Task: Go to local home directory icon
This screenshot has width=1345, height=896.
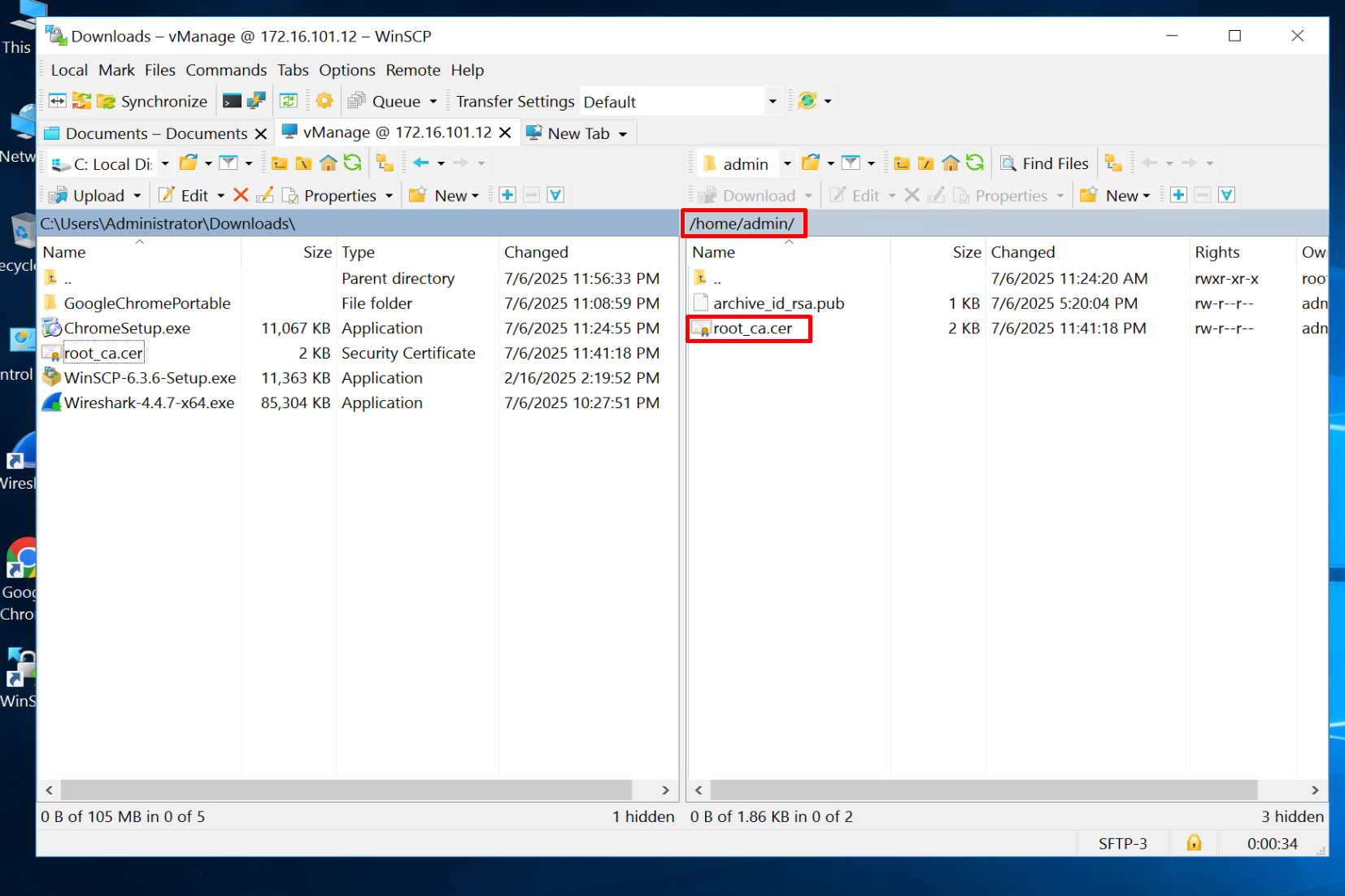Action: 328,163
